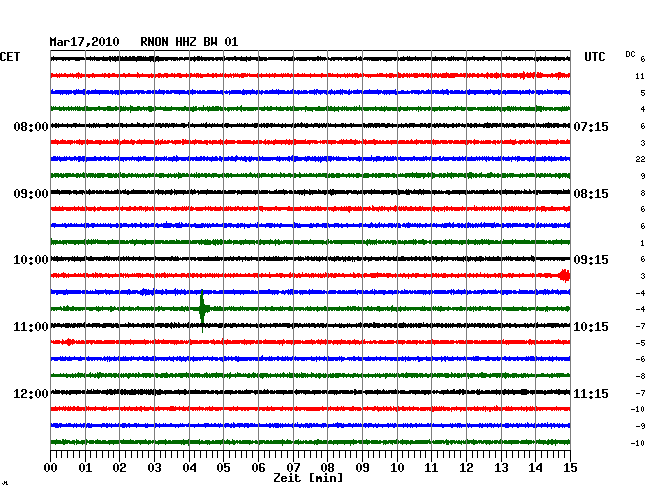This screenshot has height=494, width=650.
Task: Select the DC value -9
Action: pos(640,426)
